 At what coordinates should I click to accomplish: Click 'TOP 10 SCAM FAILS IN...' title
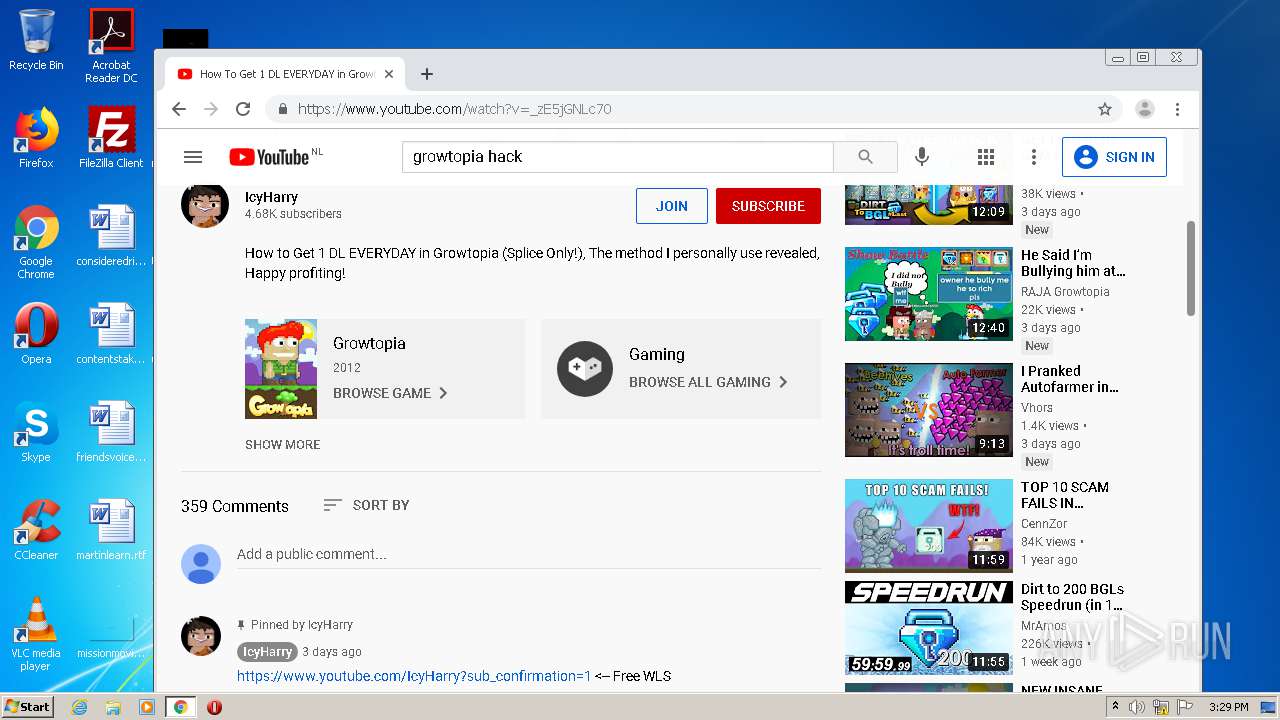pos(1064,495)
